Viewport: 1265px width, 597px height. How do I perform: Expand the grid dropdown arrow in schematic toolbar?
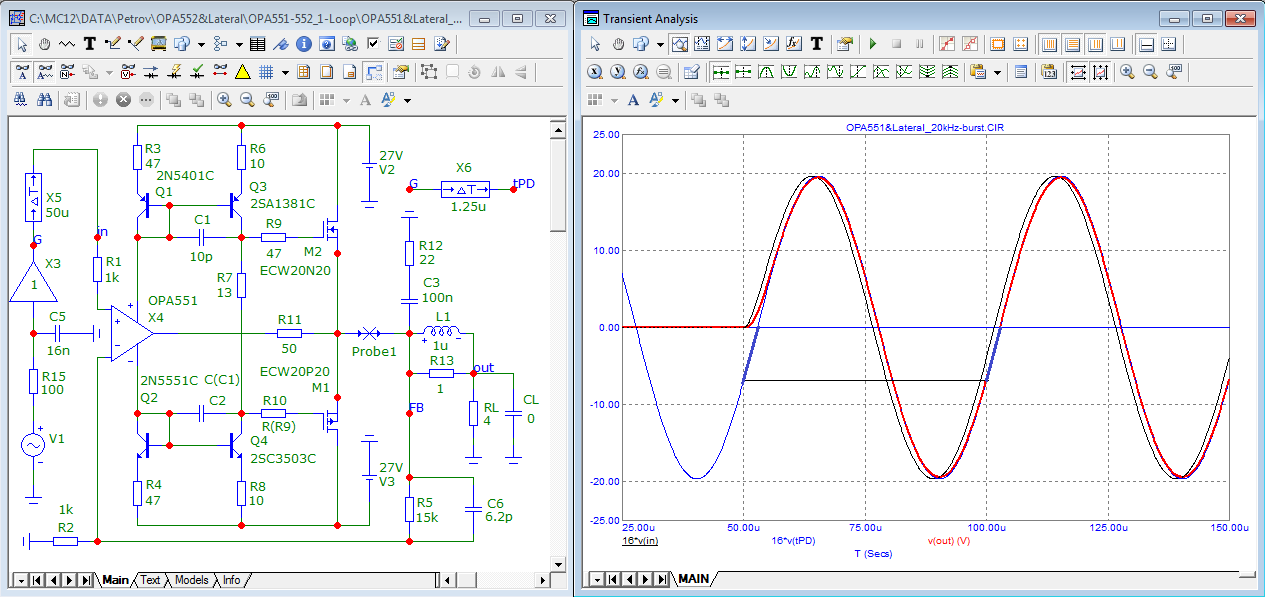click(285, 72)
